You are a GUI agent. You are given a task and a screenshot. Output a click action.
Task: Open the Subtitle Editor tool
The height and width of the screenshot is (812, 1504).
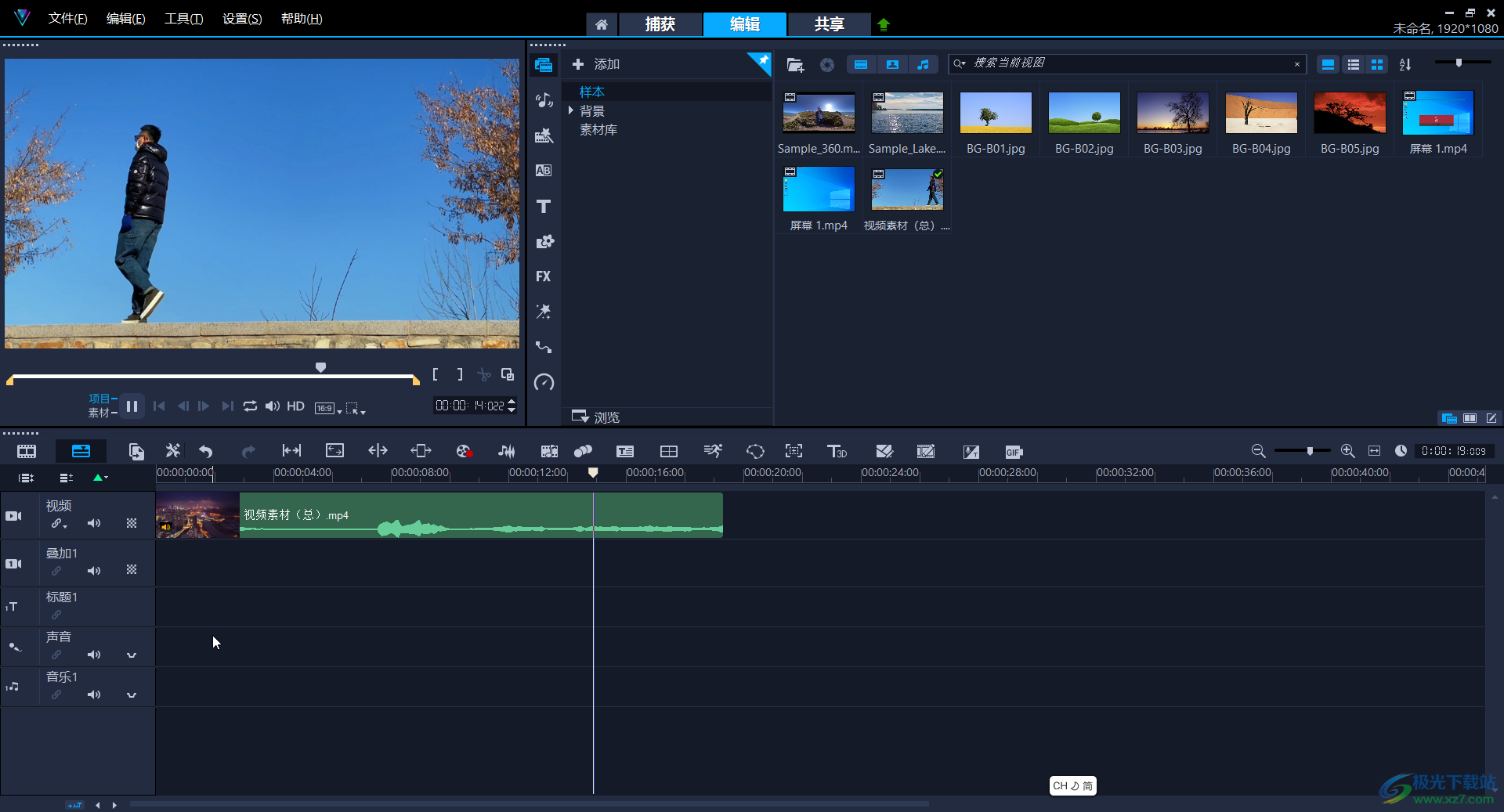pyautogui.click(x=625, y=451)
